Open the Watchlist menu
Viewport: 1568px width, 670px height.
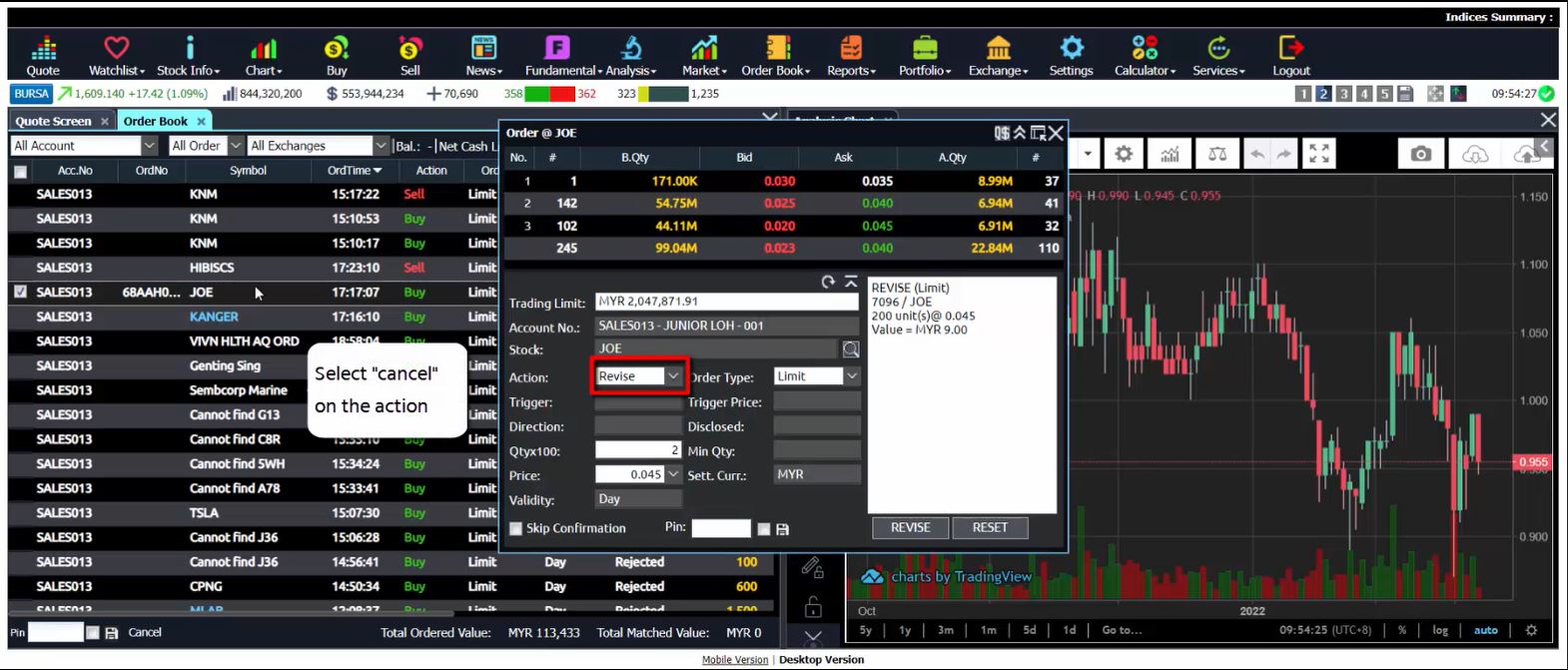pyautogui.click(x=117, y=56)
